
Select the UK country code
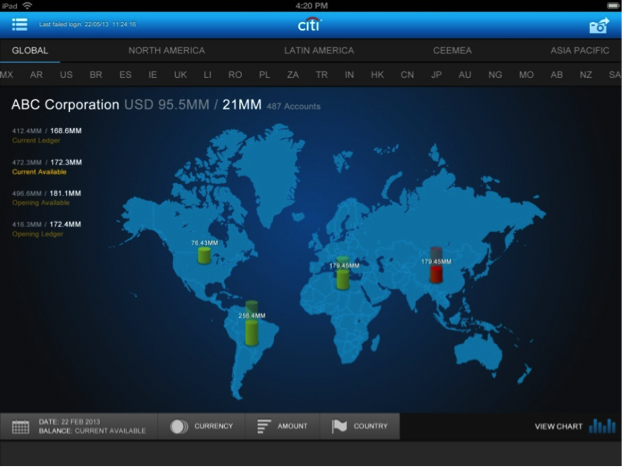[x=180, y=75]
